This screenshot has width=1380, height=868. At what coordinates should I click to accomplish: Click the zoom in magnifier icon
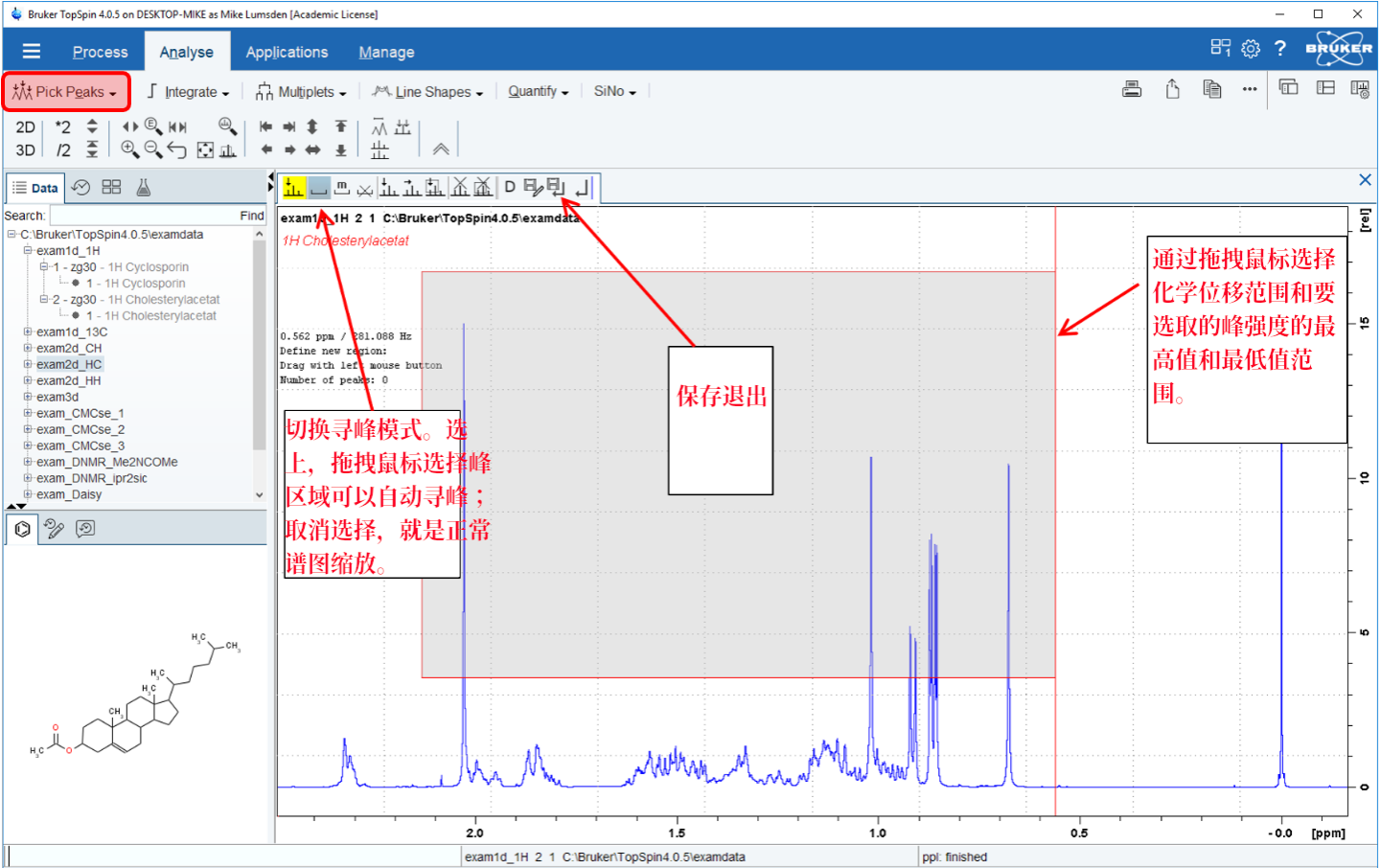tap(129, 148)
